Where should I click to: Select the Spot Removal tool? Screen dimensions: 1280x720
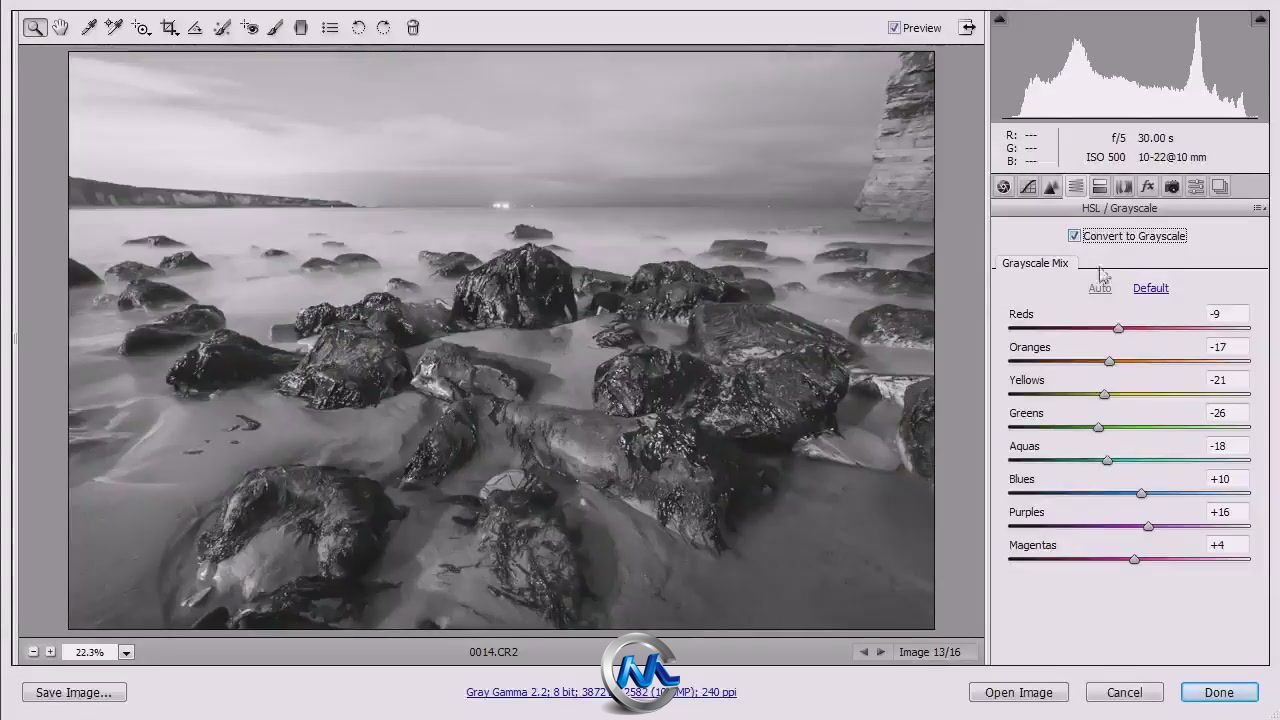pos(222,28)
